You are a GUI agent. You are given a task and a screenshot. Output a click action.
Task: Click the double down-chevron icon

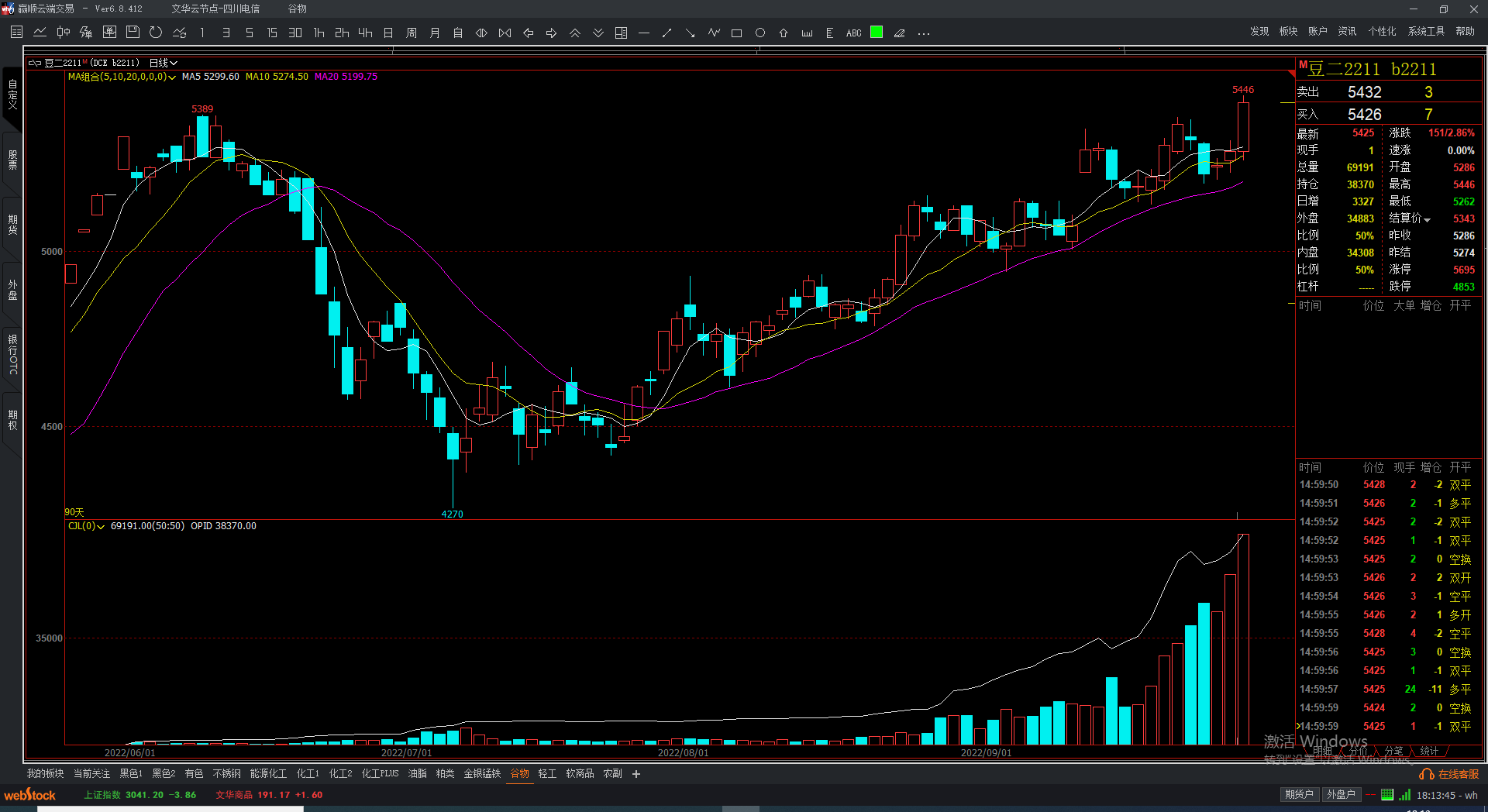(598, 33)
